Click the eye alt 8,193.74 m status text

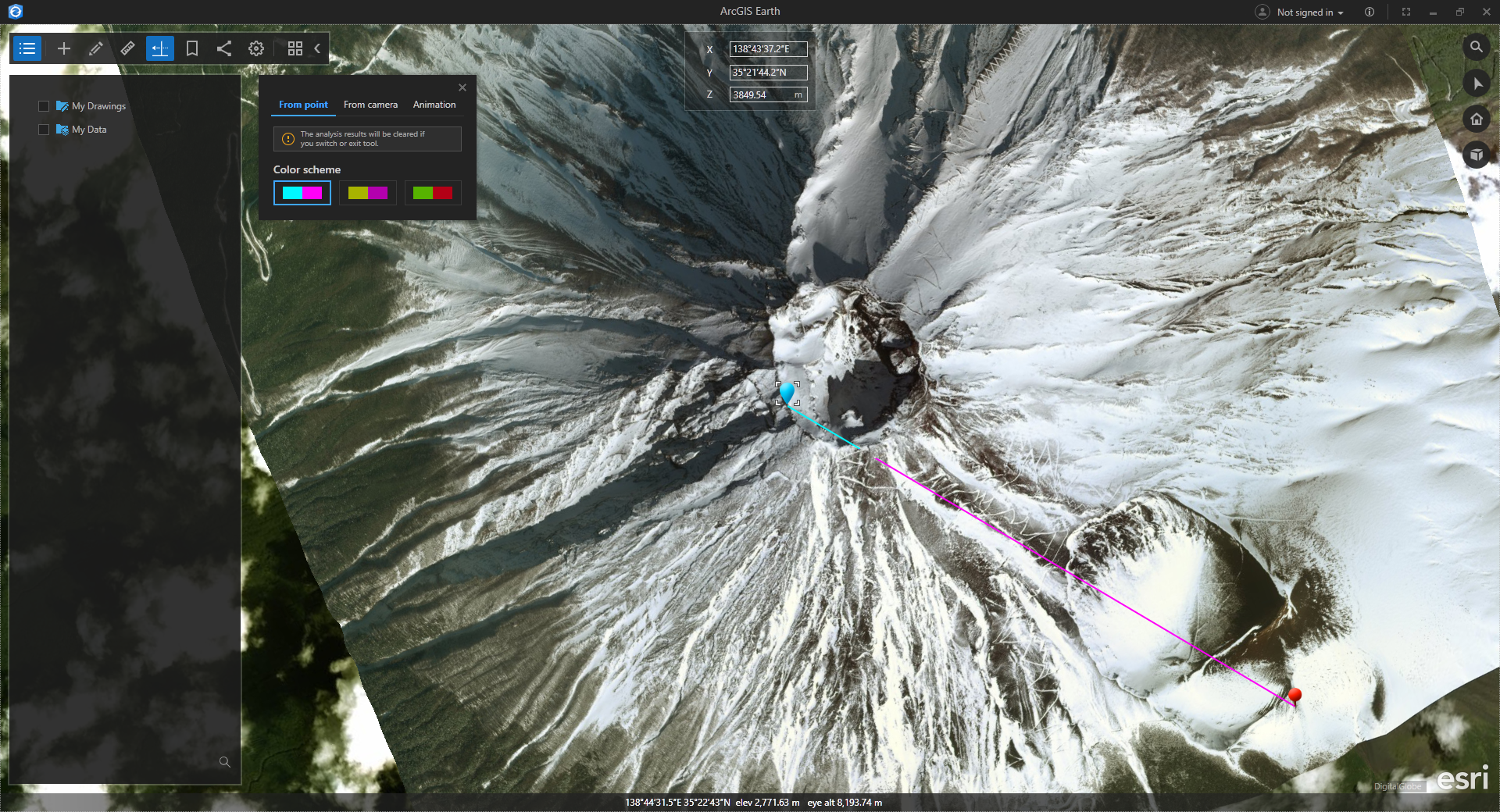(x=845, y=803)
